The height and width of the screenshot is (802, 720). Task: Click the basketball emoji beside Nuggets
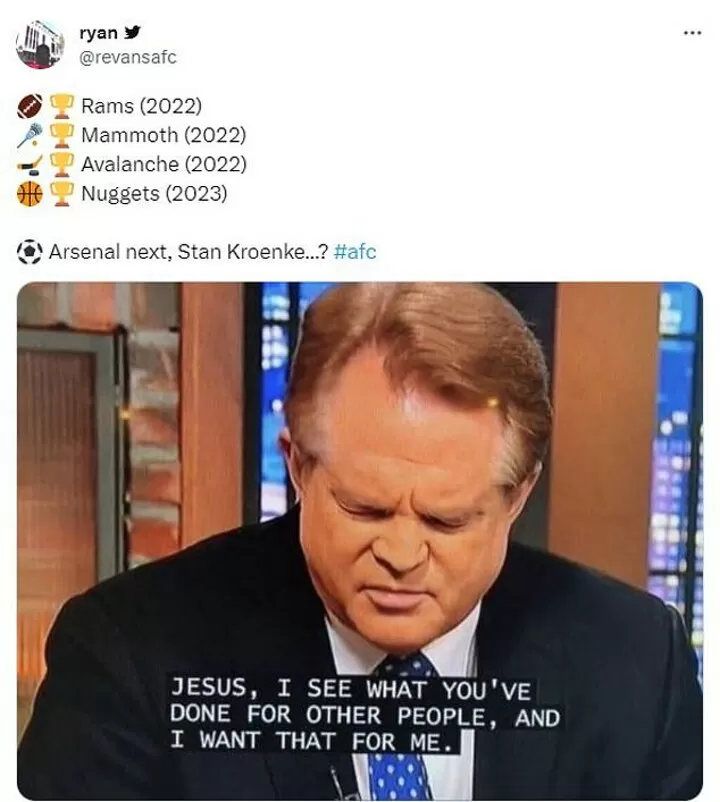click(x=30, y=194)
